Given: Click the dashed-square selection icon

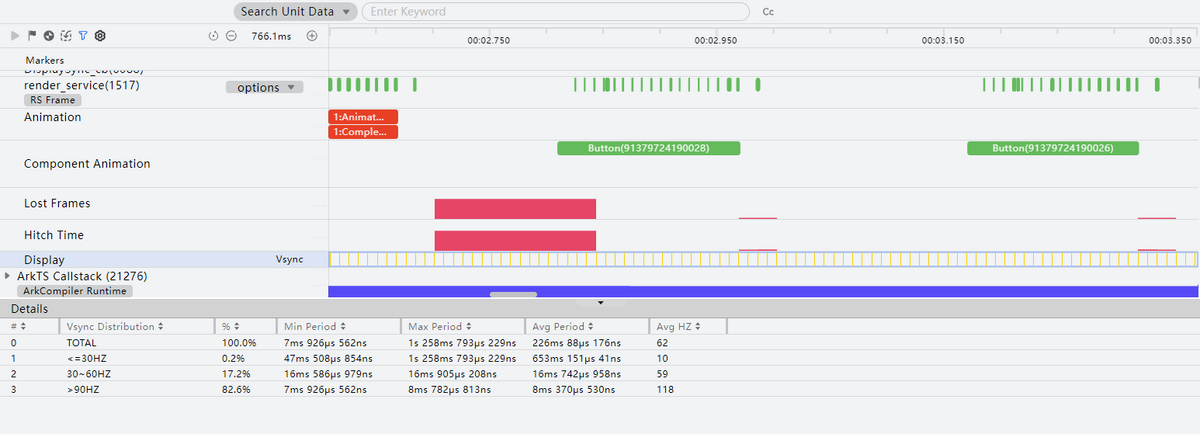Looking at the screenshot, I should [66, 36].
